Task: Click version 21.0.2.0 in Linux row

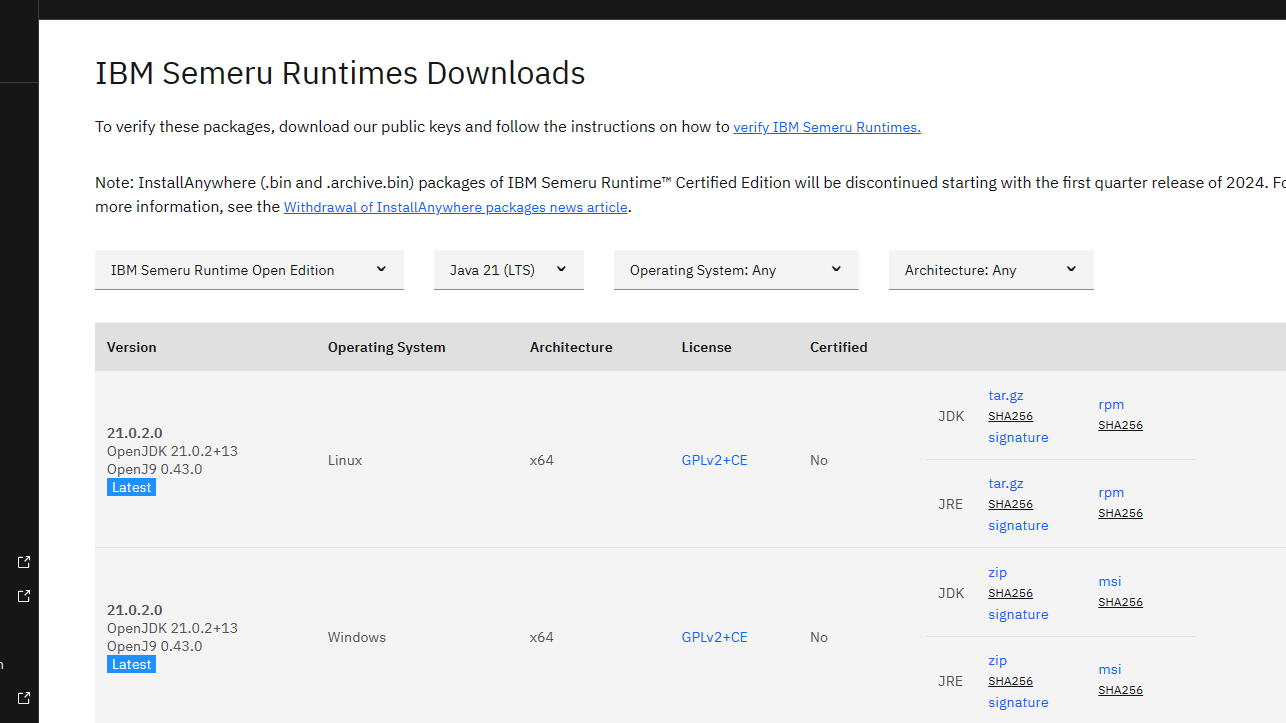Action: pos(135,433)
